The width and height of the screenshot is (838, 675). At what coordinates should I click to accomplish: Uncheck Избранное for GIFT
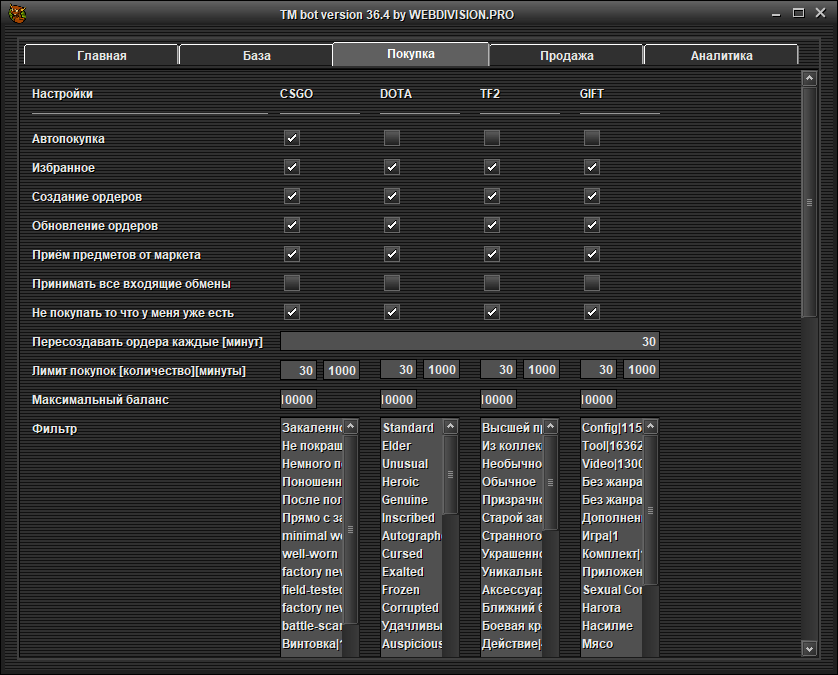coord(592,167)
